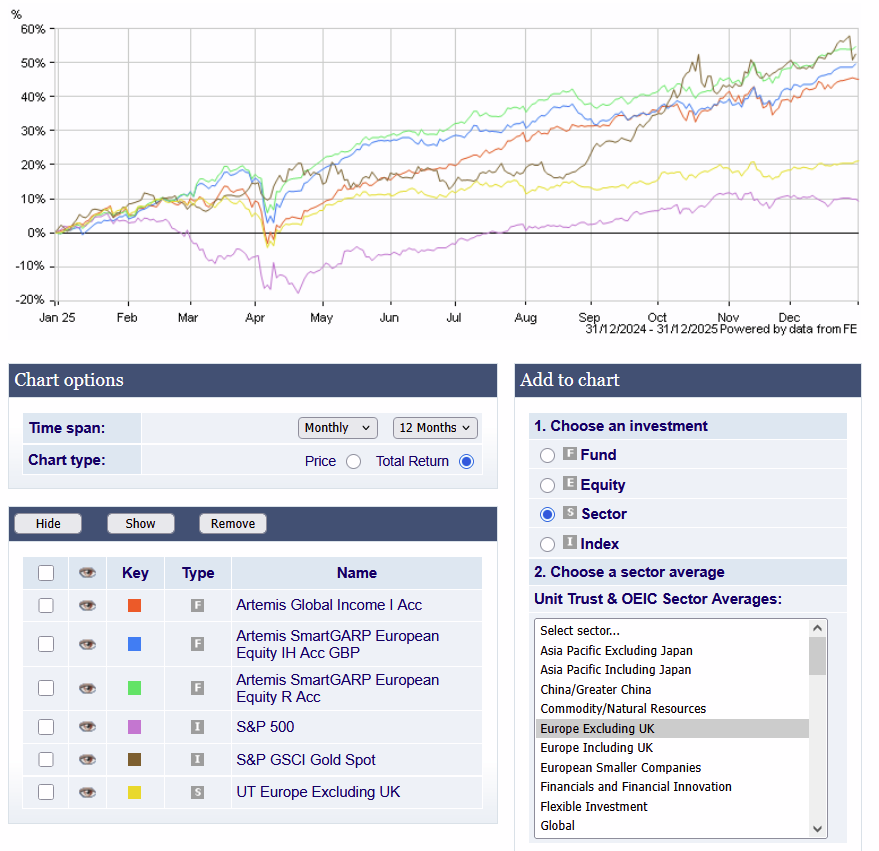Click sector list scrollbar down arrow

click(x=818, y=828)
